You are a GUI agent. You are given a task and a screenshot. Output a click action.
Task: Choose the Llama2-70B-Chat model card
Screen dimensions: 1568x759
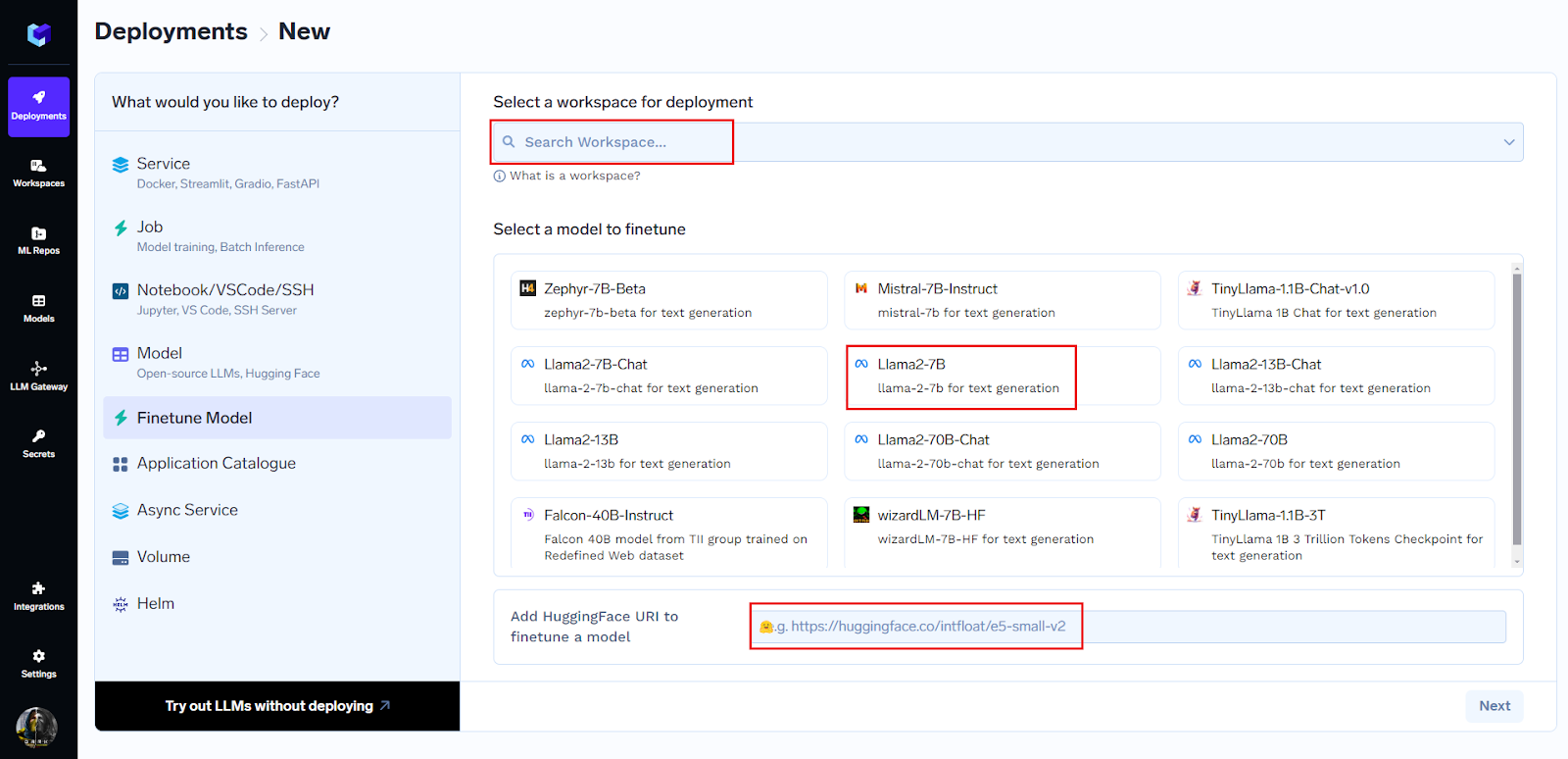tap(1003, 451)
